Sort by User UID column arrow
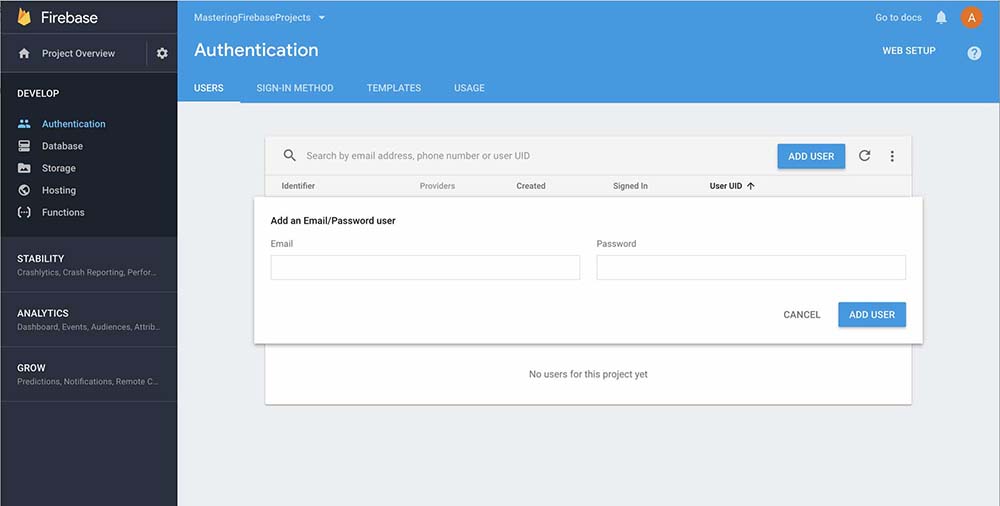The image size is (1000, 506). [751, 186]
